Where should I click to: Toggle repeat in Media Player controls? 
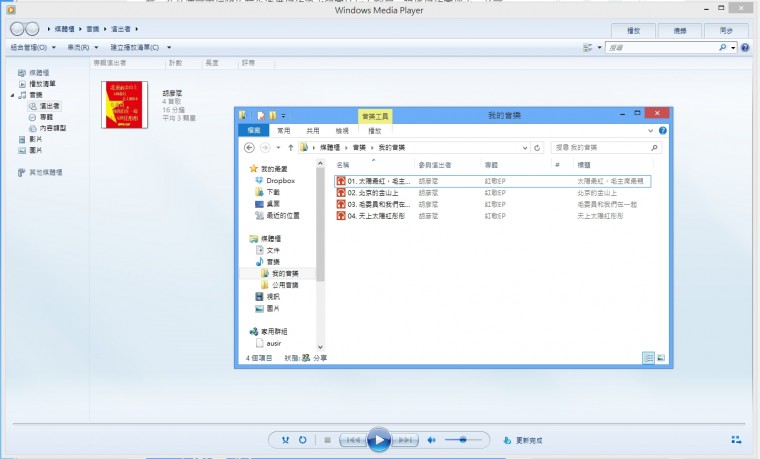302,440
